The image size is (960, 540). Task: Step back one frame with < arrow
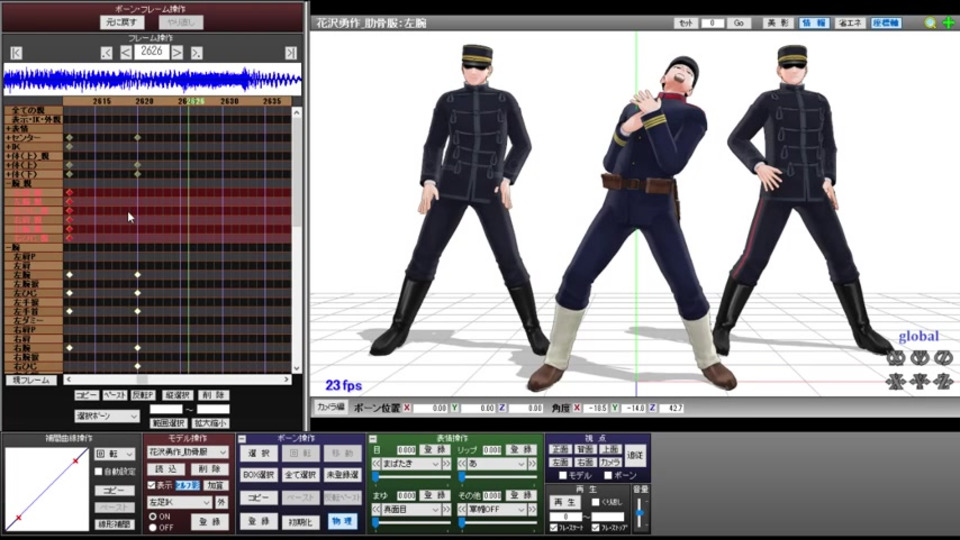click(126, 53)
